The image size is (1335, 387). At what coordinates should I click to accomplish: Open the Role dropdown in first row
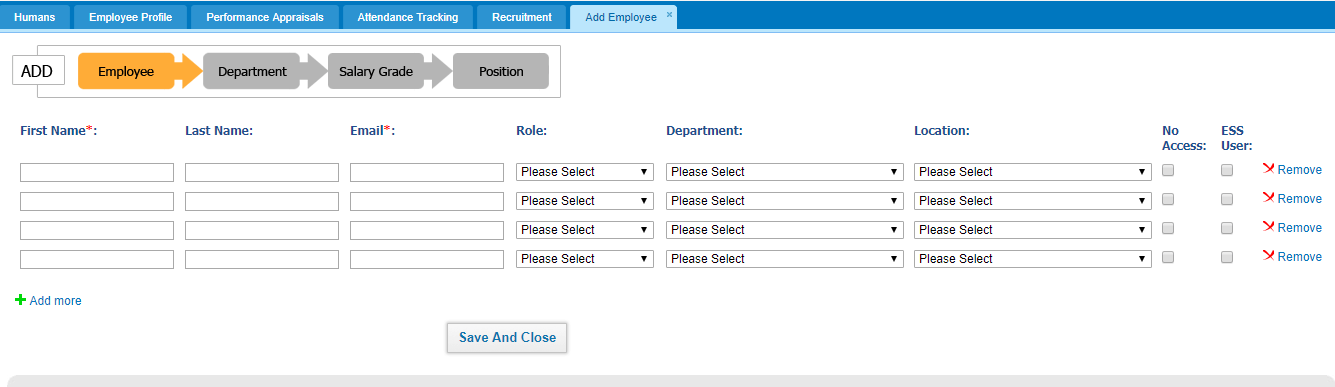(x=585, y=172)
